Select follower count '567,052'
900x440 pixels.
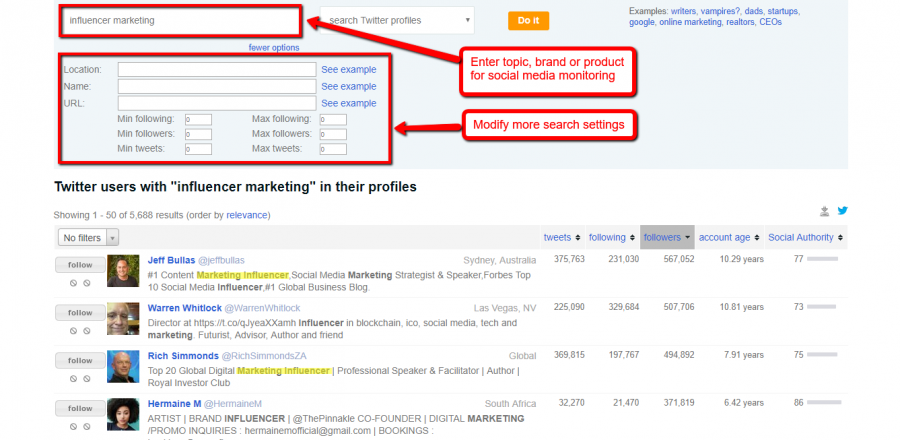pos(677,259)
